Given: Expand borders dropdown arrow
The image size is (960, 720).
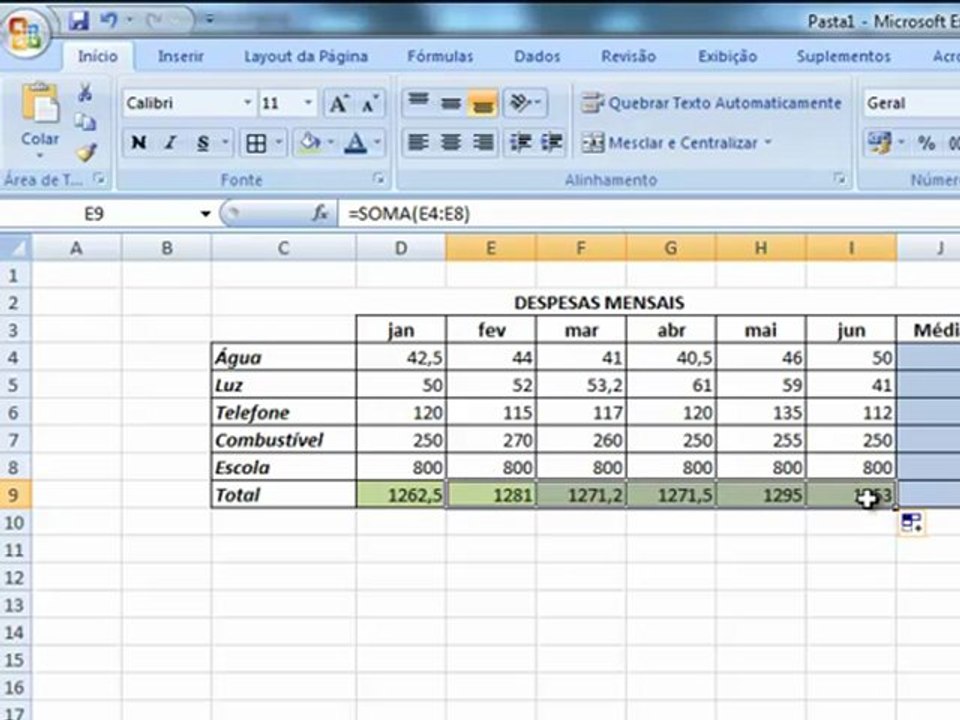Looking at the screenshot, I should pyautogui.click(x=279, y=143).
